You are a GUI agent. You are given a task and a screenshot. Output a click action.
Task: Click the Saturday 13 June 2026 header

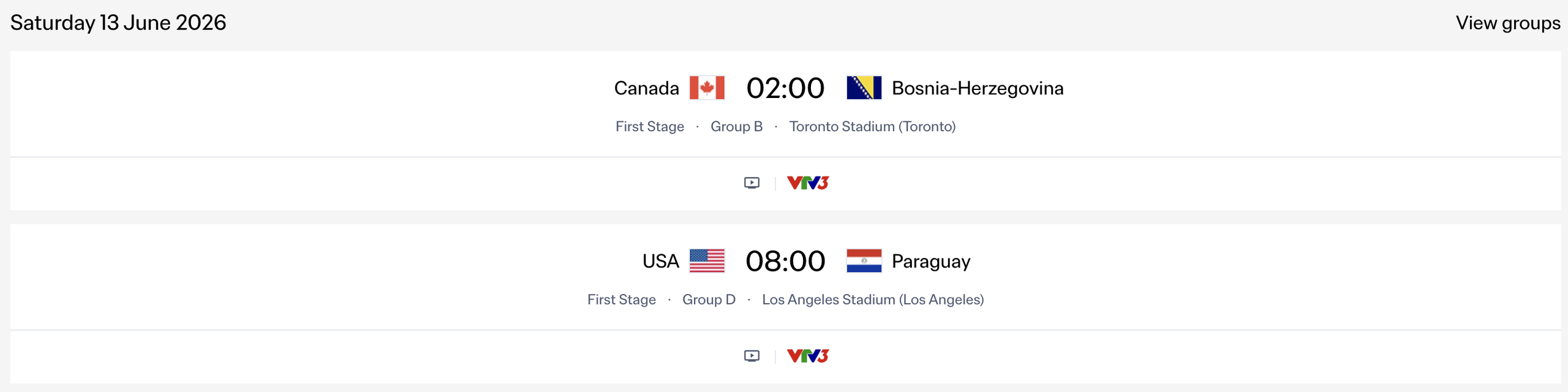click(119, 23)
